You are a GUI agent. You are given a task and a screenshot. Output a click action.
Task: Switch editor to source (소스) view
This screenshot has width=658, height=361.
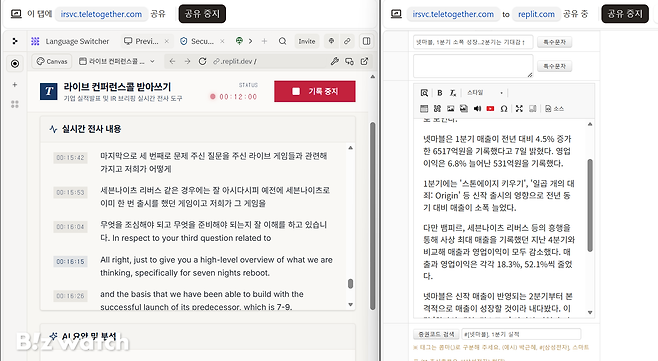pos(554,108)
